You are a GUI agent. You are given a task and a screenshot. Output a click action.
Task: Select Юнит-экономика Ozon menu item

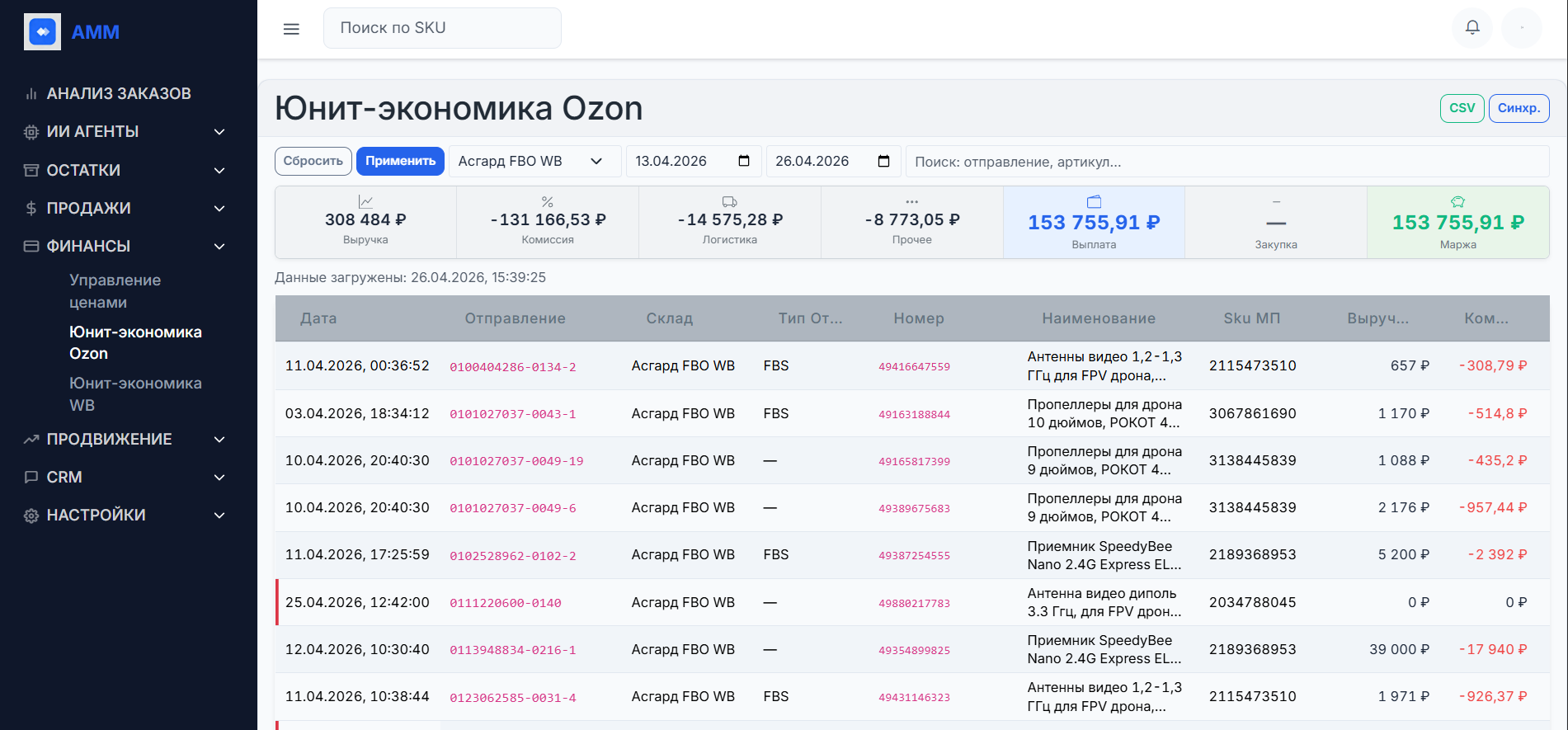pos(135,342)
